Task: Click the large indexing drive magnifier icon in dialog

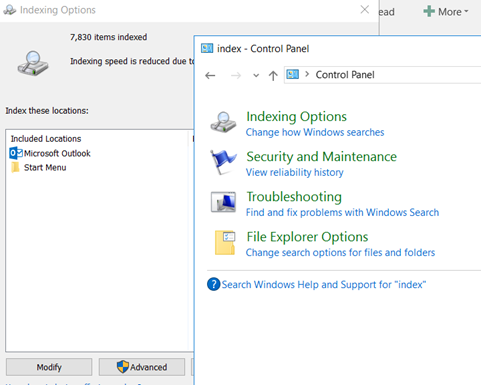Action: pos(33,63)
